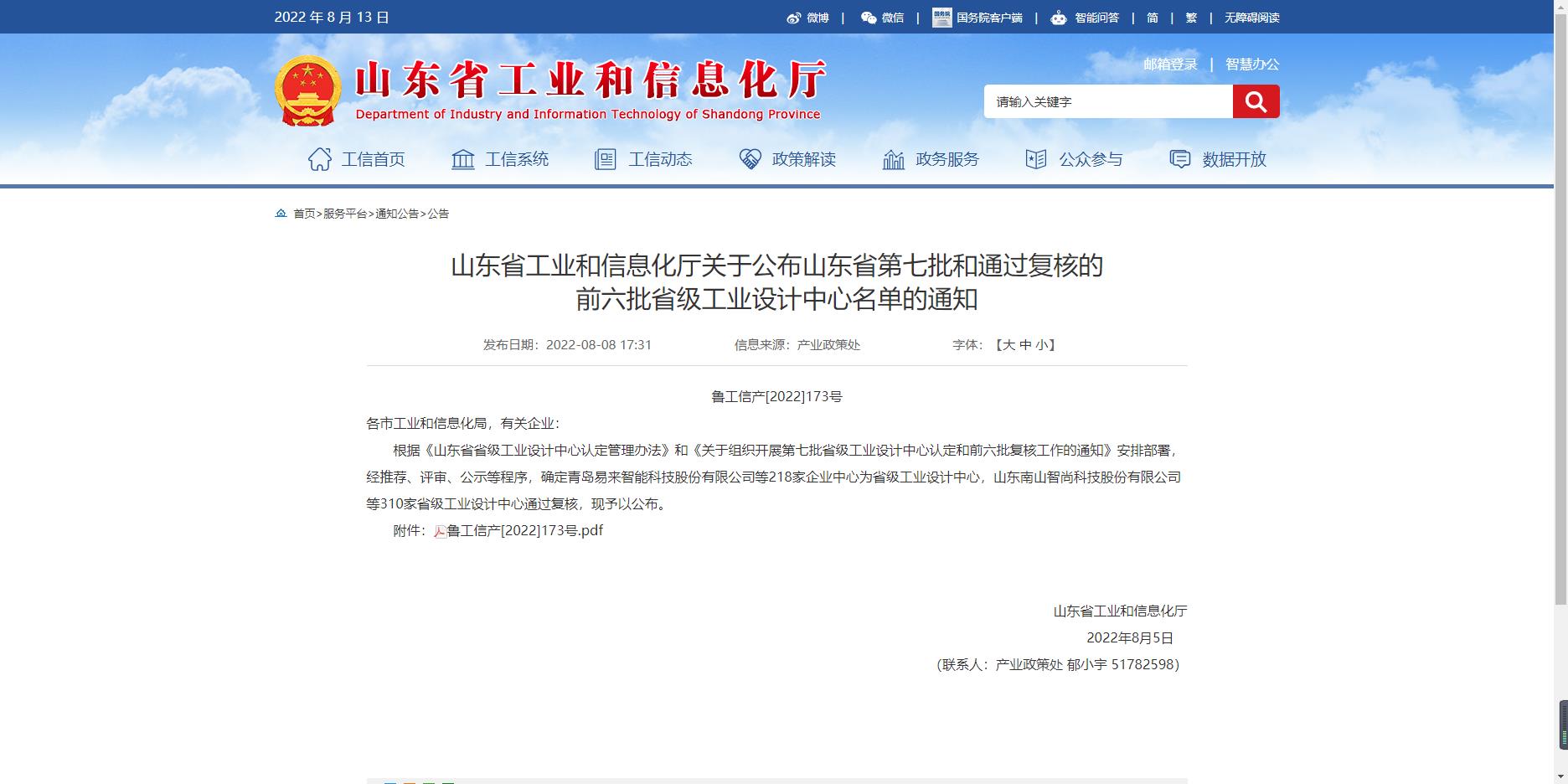Viewport: 1568px width, 784px height.
Task: Click the 邮箱登录 link
Action: pos(1170,64)
